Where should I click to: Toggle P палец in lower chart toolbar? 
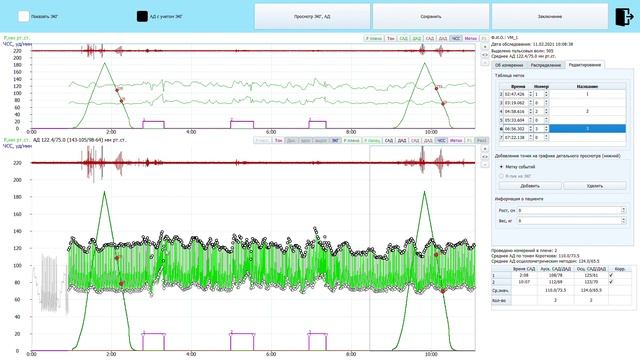(372, 140)
